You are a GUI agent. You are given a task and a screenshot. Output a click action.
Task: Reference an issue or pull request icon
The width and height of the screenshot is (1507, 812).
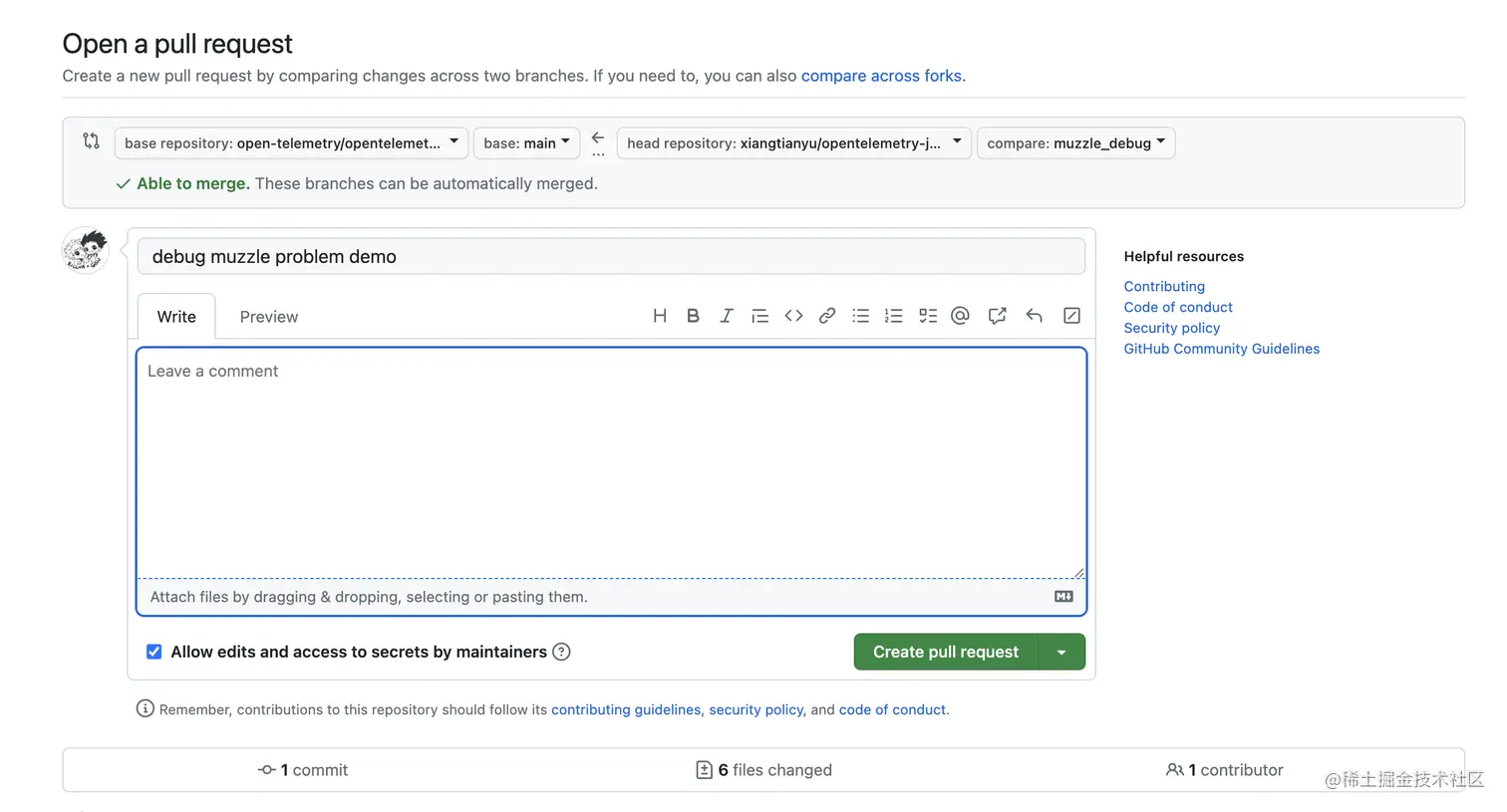997,316
